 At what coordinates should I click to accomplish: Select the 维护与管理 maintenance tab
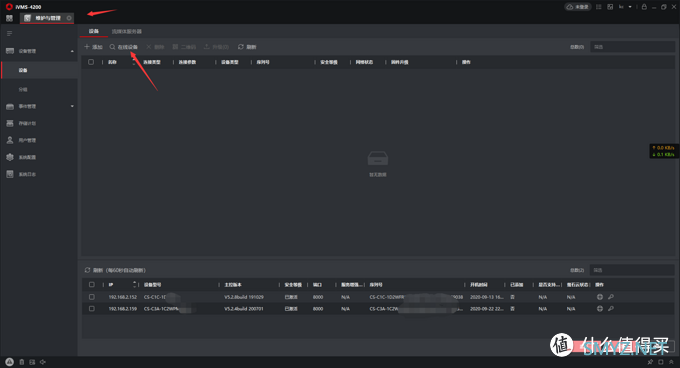47,18
